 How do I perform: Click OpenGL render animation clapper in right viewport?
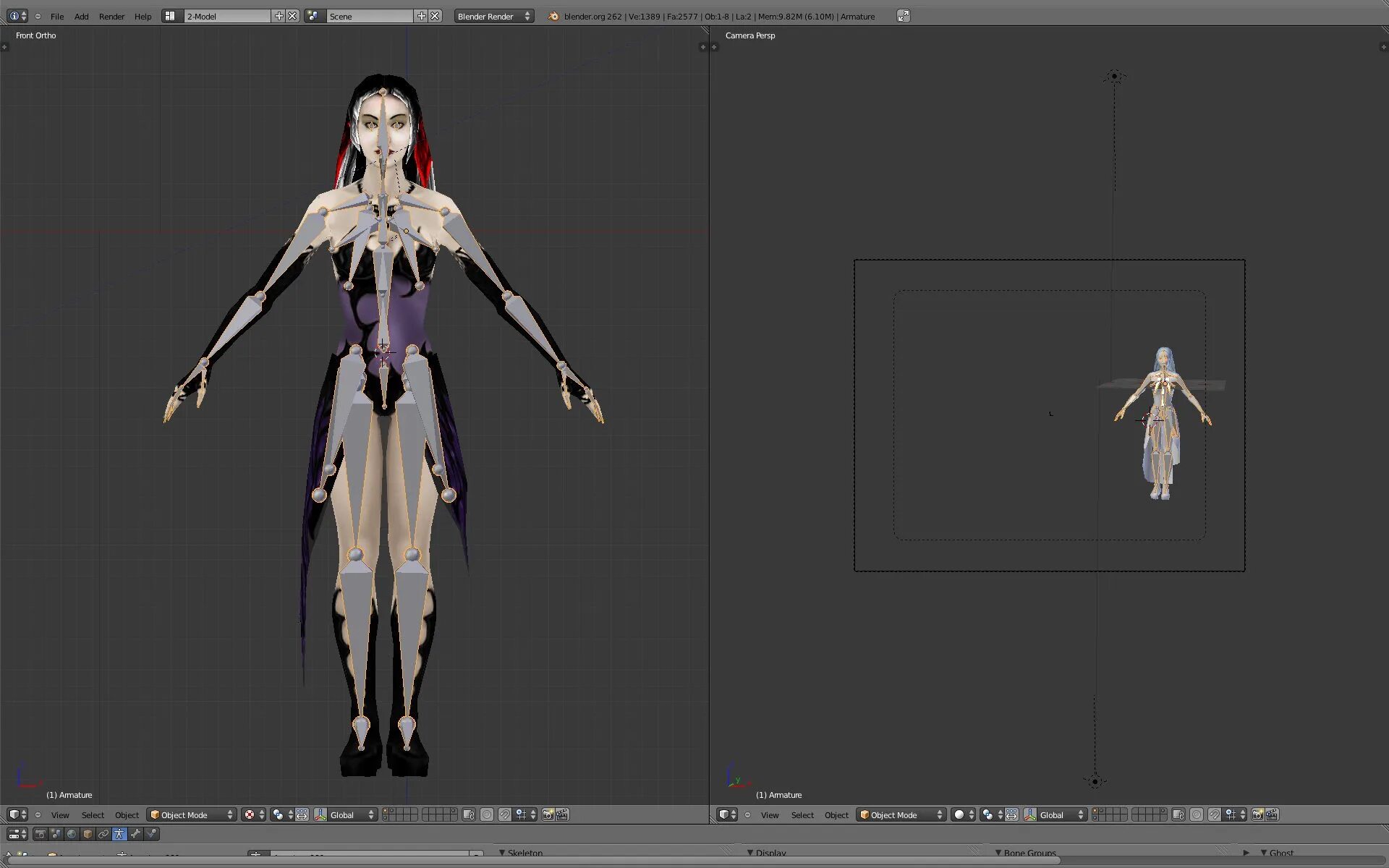(x=1272, y=814)
